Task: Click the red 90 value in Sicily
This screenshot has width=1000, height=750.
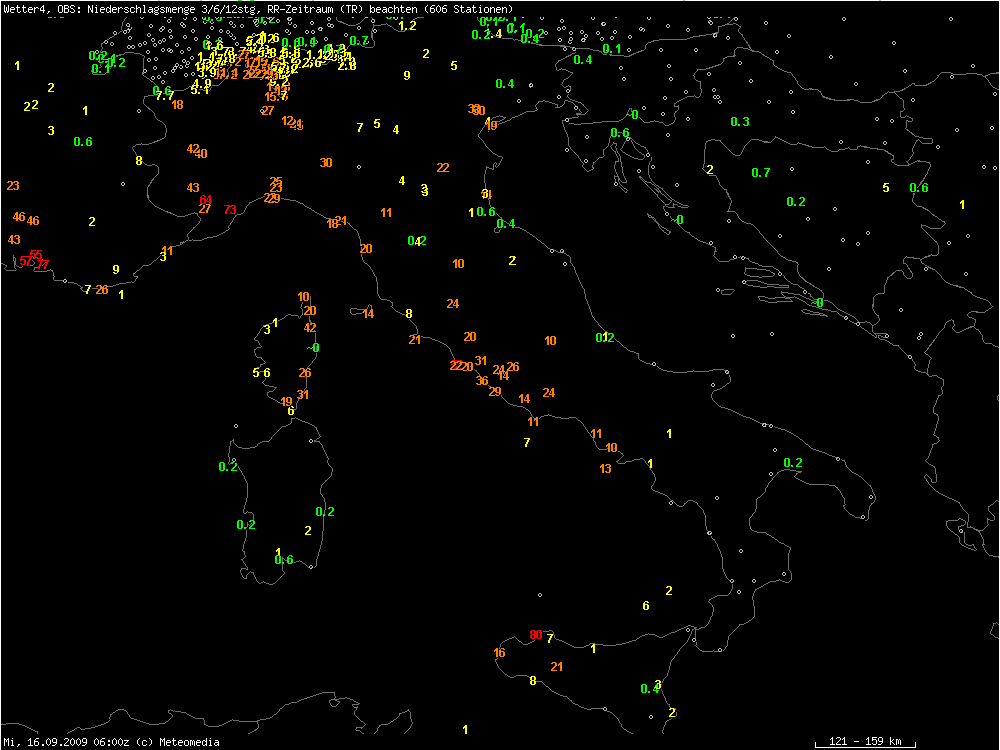Action: tap(535, 635)
